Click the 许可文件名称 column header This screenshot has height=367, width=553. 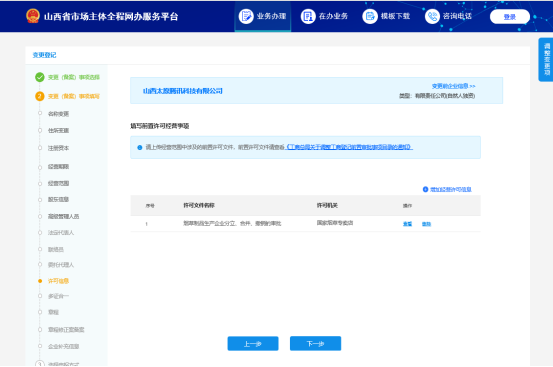pyautogui.click(x=199, y=205)
